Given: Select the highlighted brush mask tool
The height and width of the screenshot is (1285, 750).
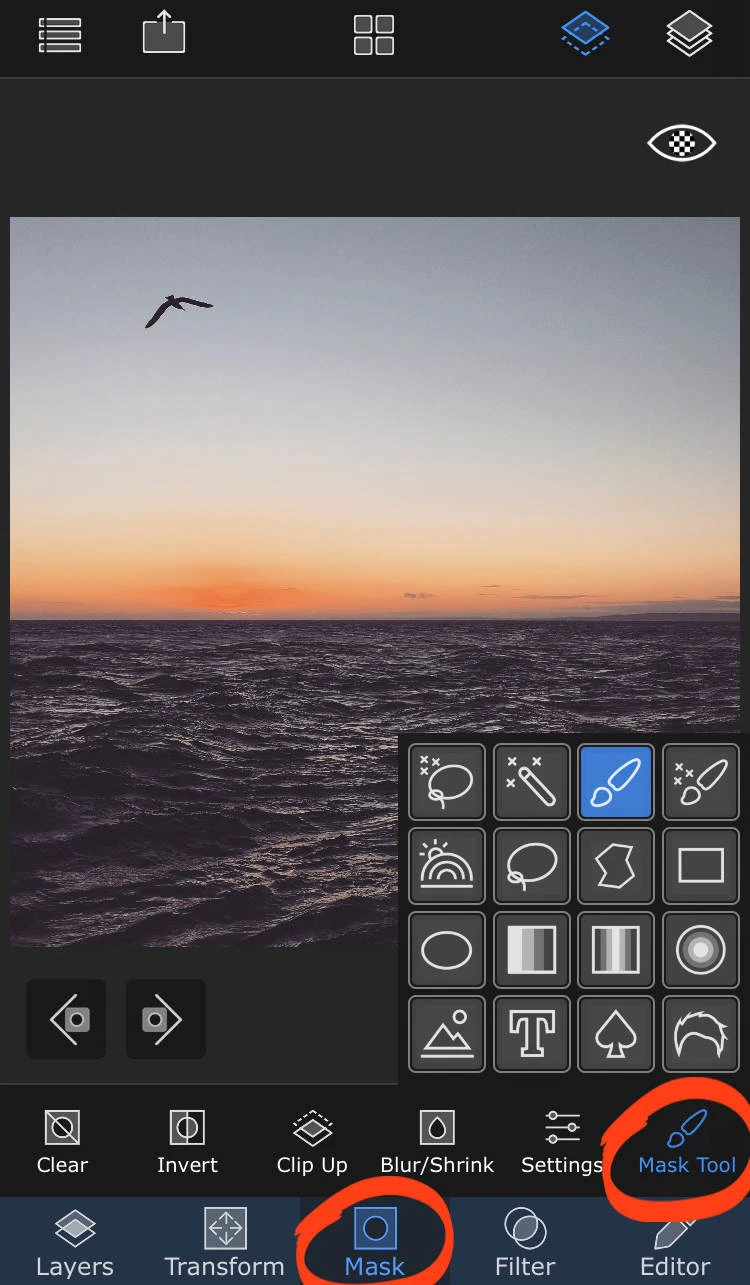Looking at the screenshot, I should (616, 782).
